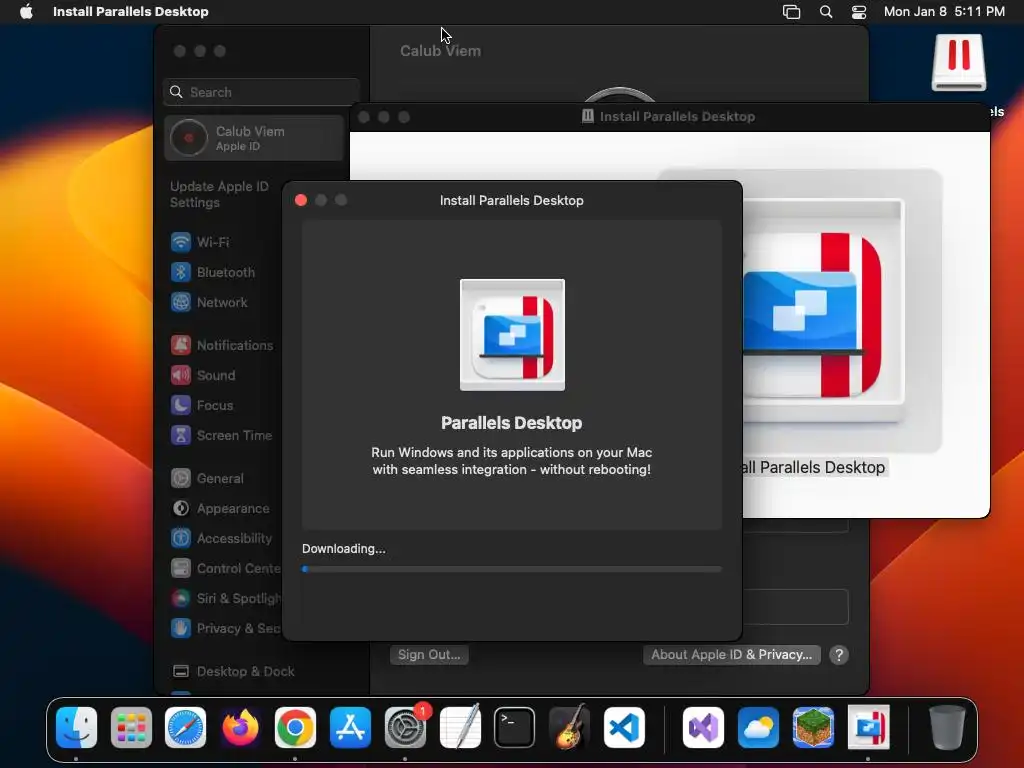Screen dimensions: 1024x768
Task: Click the Install Parallels Desktop label in Finder window
Action: click(x=813, y=468)
